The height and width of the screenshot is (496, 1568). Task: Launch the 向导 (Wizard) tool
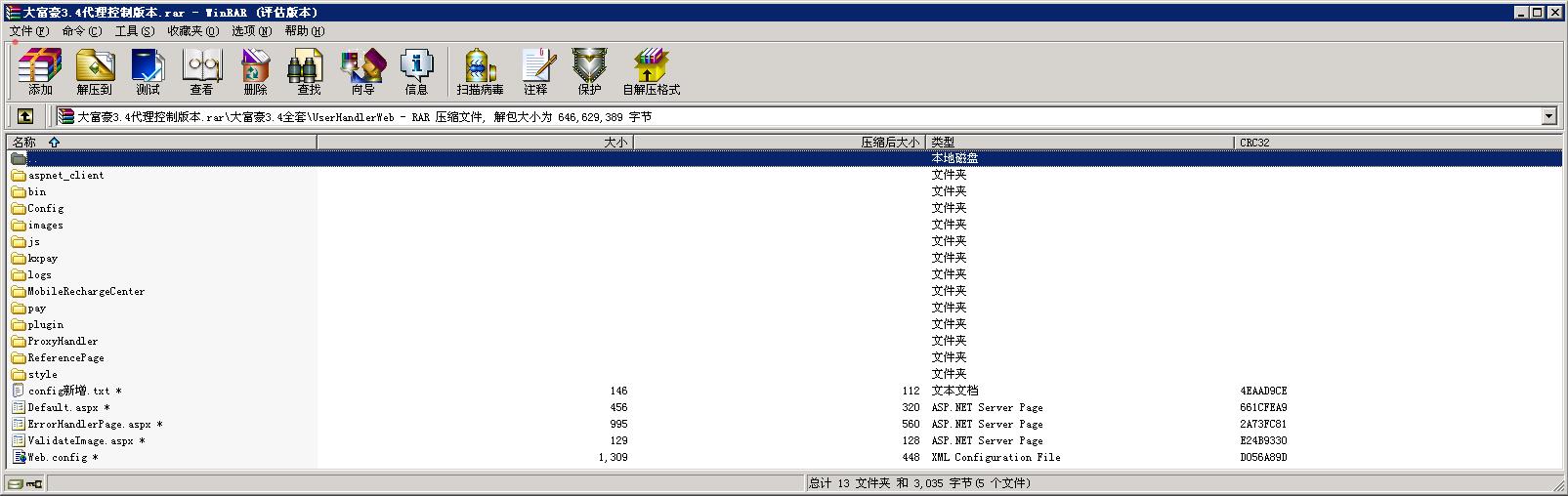[x=362, y=71]
